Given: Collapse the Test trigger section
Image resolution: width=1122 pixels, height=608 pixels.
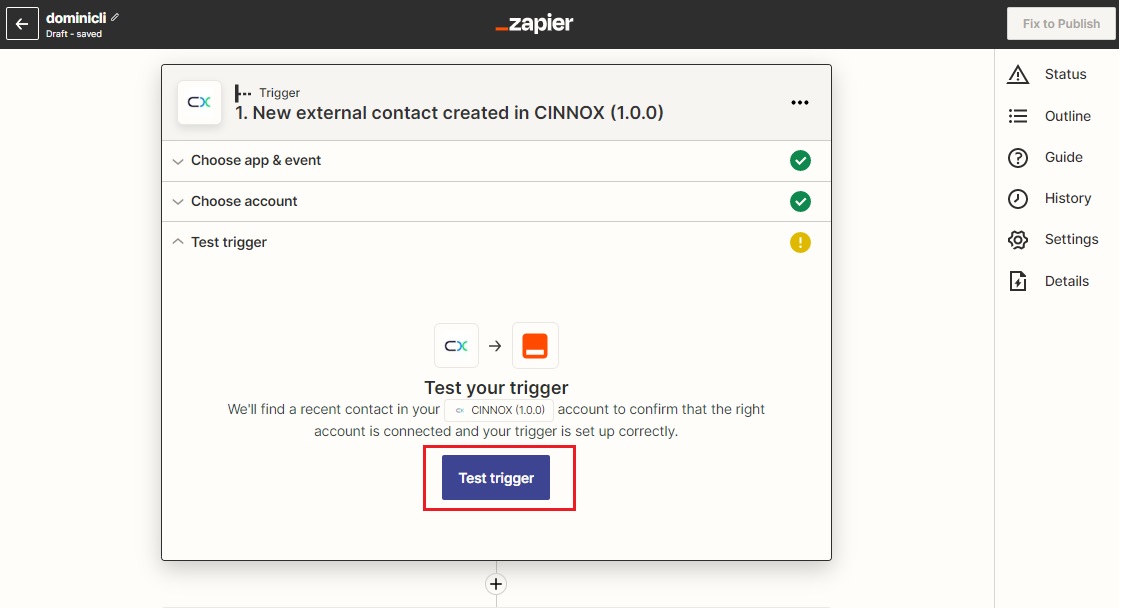Looking at the screenshot, I should pyautogui.click(x=496, y=242).
